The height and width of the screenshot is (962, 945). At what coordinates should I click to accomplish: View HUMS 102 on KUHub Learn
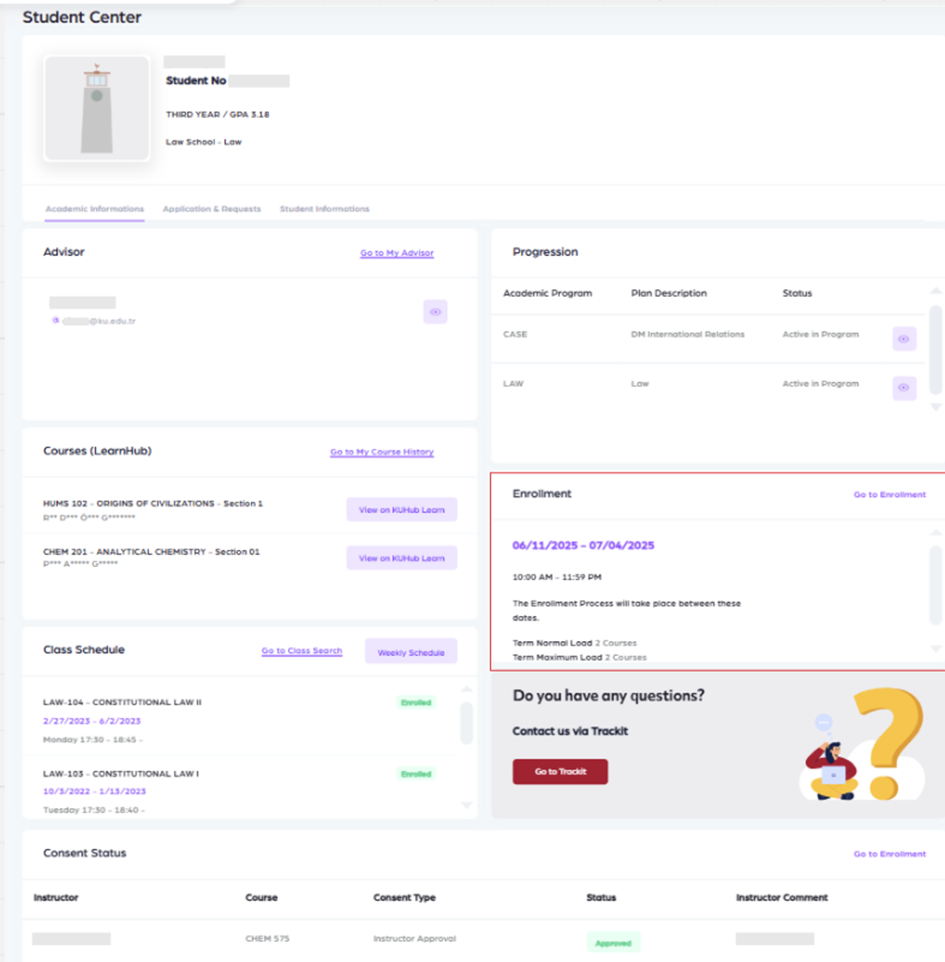[401, 510]
